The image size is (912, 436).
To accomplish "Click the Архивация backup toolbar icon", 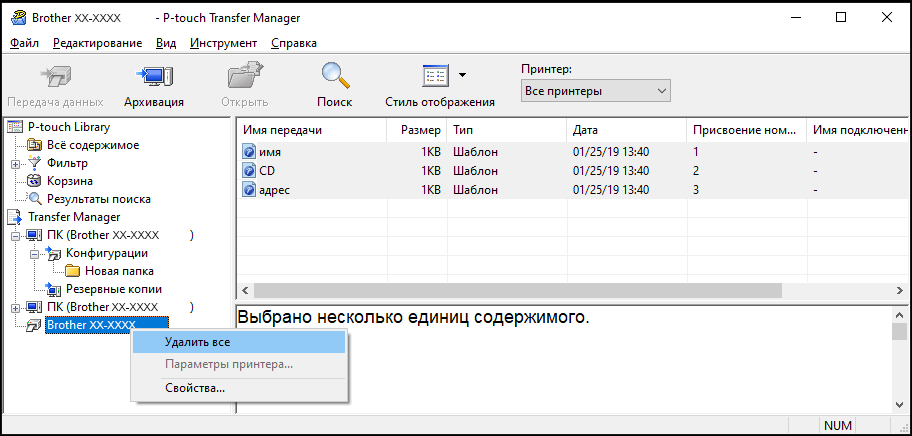I will pyautogui.click(x=154, y=76).
